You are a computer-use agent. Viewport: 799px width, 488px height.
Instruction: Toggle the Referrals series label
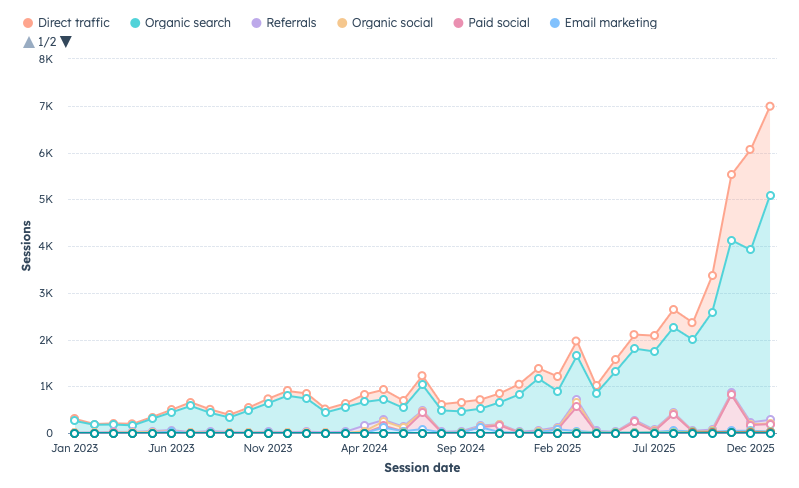point(291,22)
